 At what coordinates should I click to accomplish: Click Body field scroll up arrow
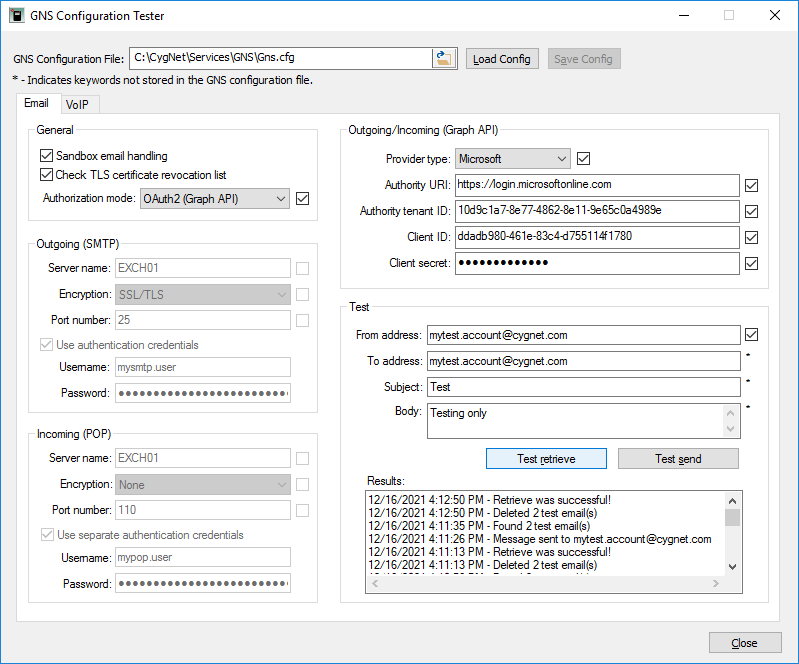pos(731,413)
